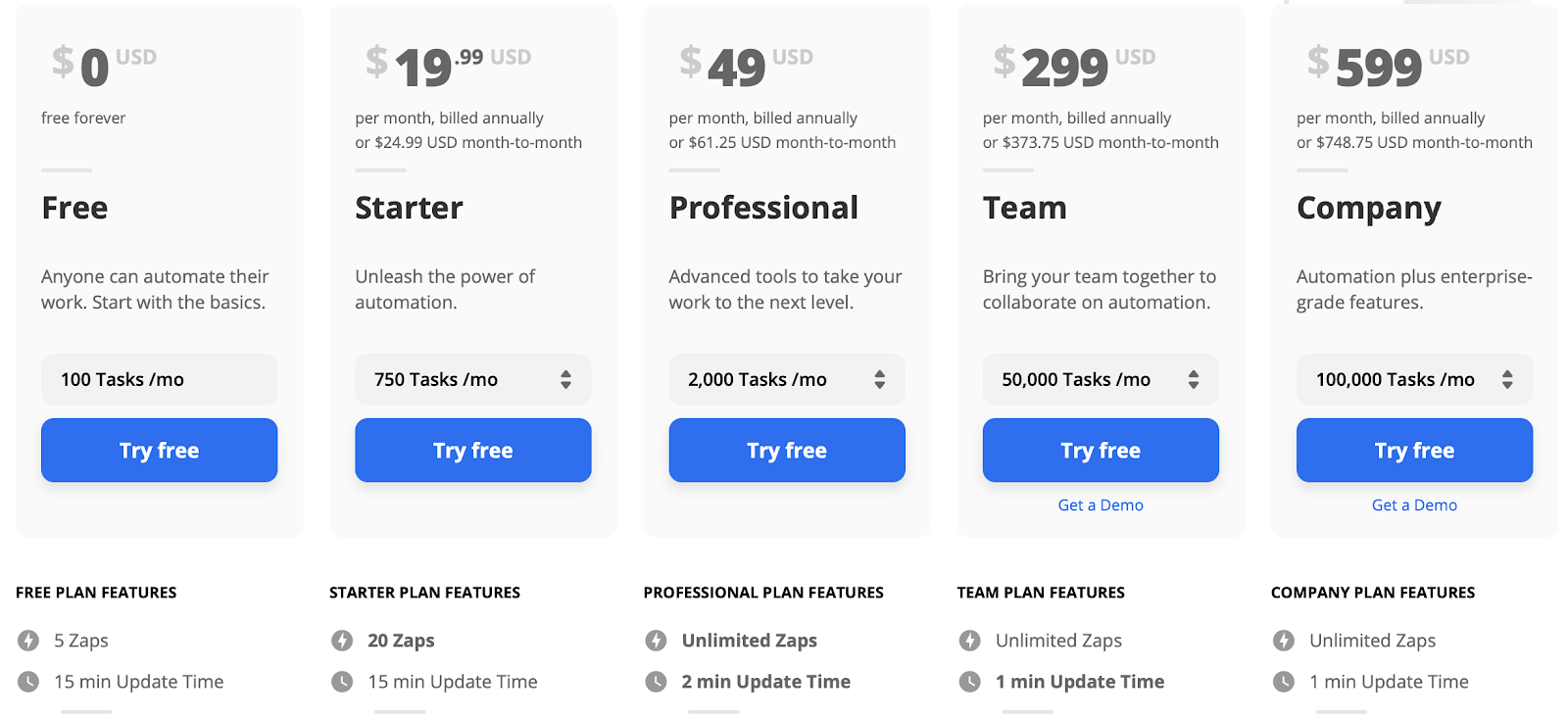
Task: Click the clock icon beside 1 min Update Time Company
Action: coord(1283,681)
